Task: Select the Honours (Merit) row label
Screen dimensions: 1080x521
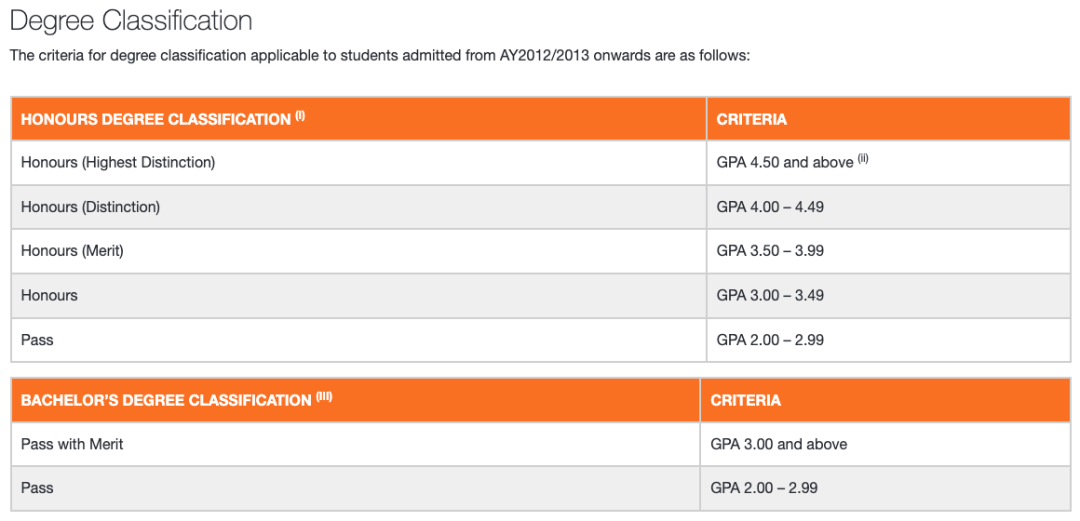Action: point(72,252)
